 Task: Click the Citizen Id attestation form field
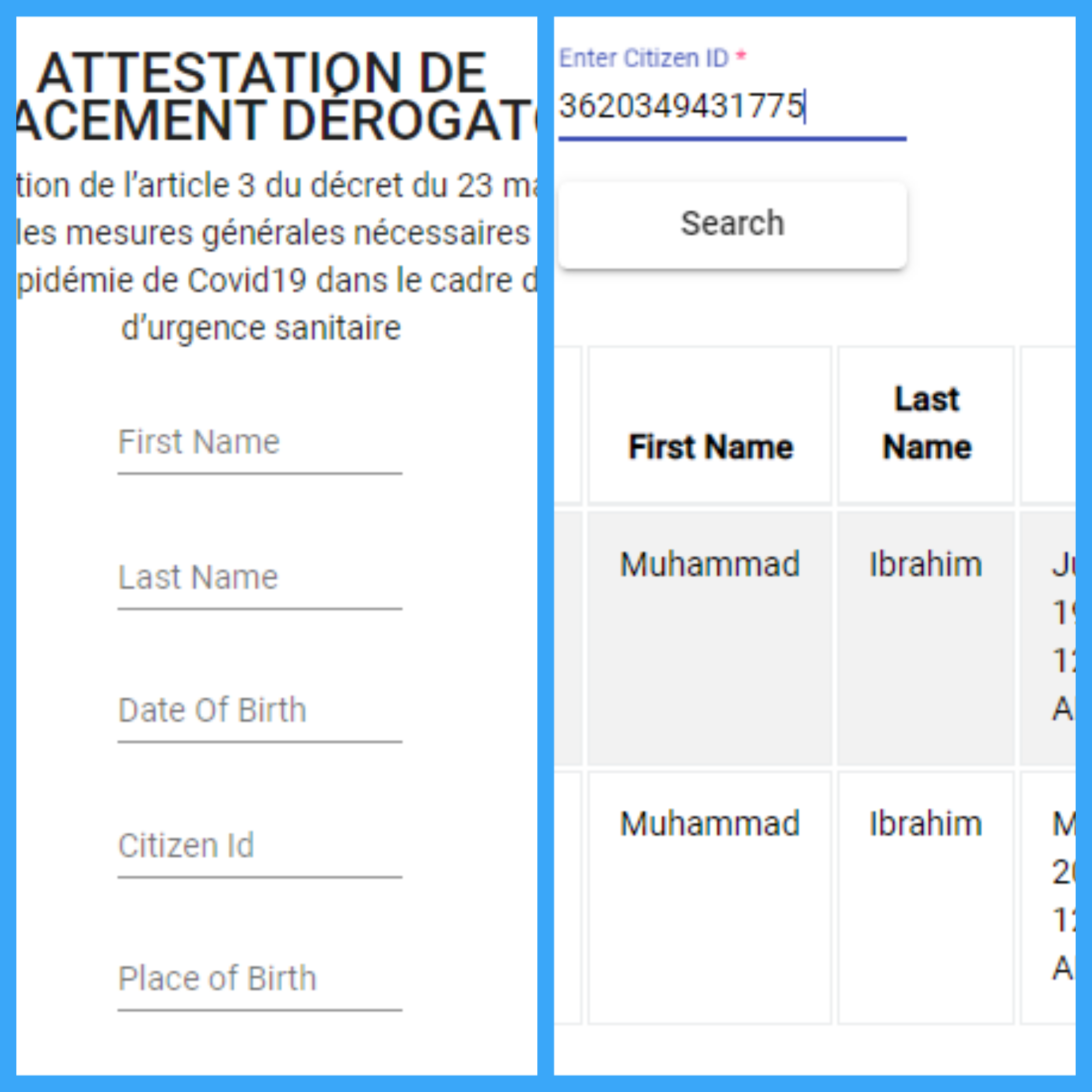(x=259, y=847)
